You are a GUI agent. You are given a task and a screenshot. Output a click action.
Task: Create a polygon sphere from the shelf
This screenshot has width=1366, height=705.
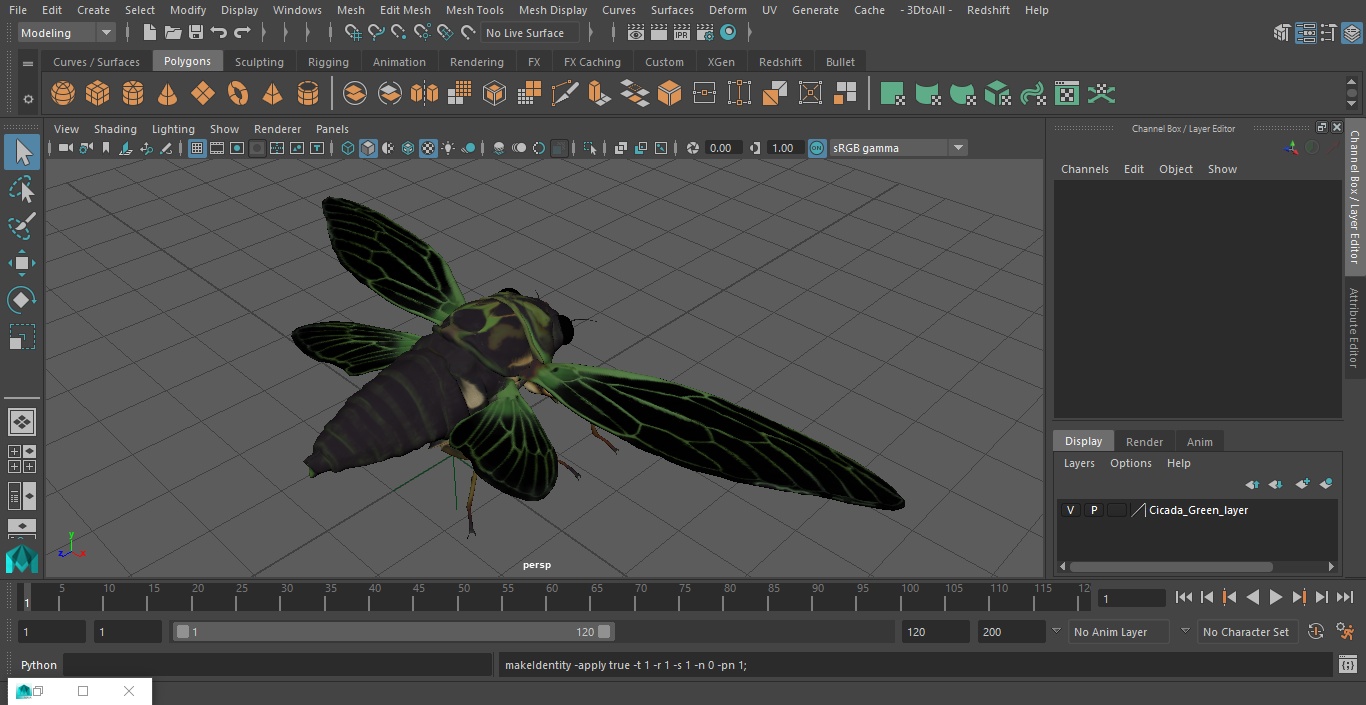coord(63,94)
